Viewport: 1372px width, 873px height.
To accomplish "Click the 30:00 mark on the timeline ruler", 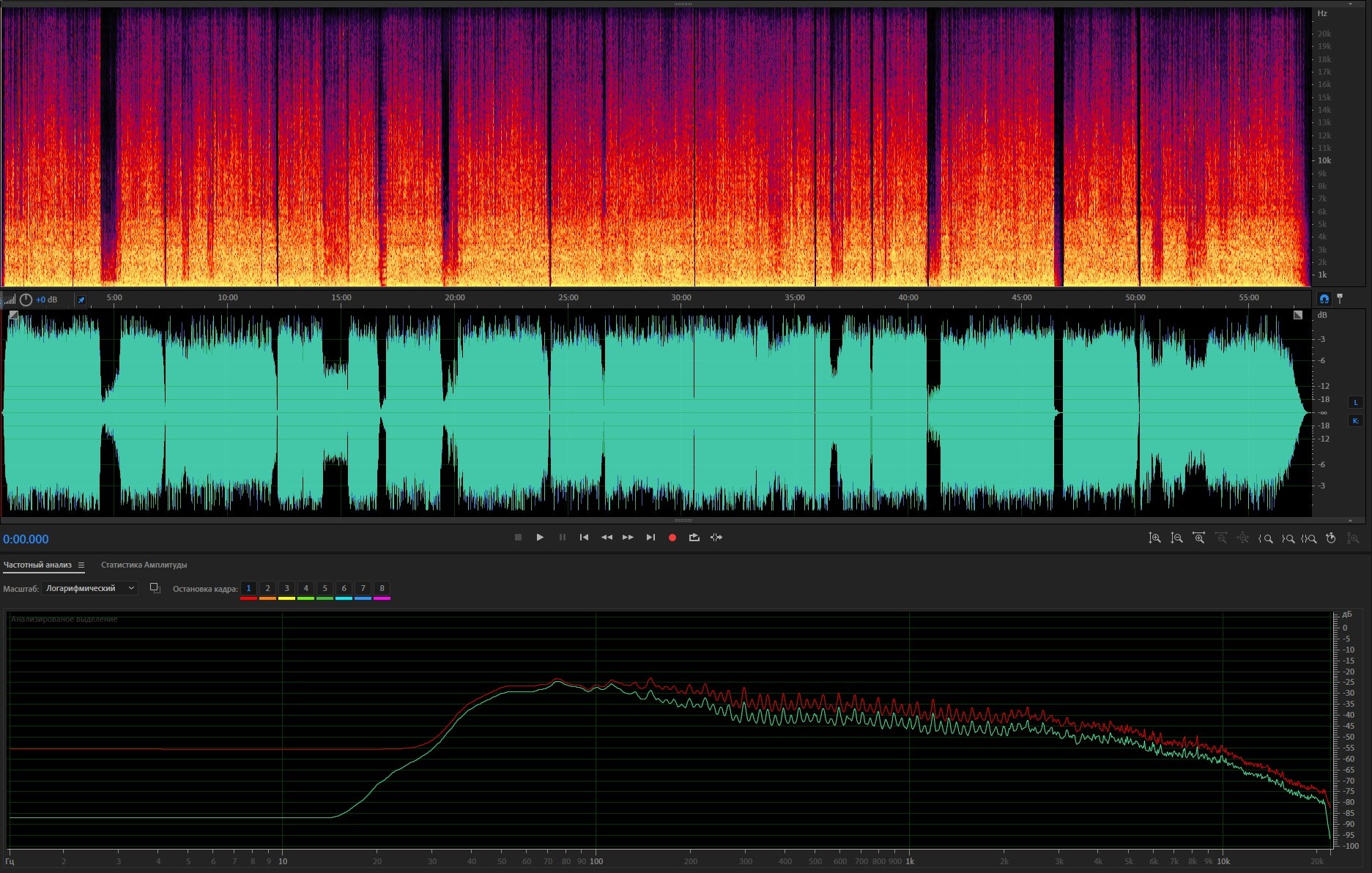I will coord(681,297).
